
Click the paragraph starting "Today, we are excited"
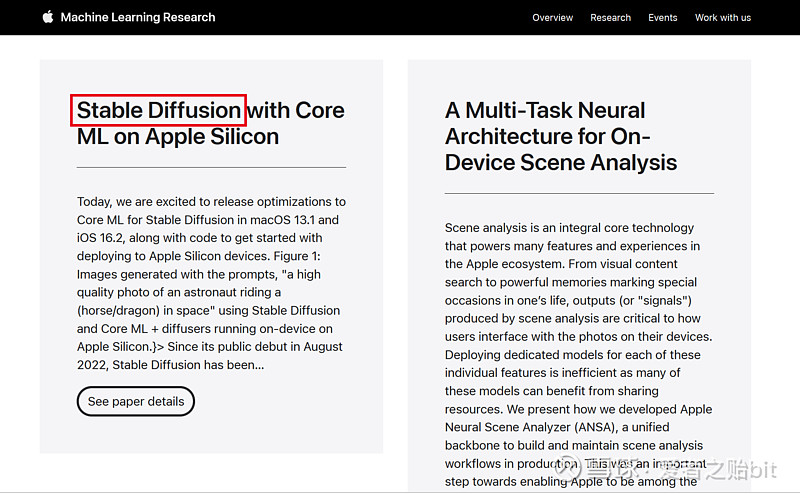pyautogui.click(x=211, y=283)
